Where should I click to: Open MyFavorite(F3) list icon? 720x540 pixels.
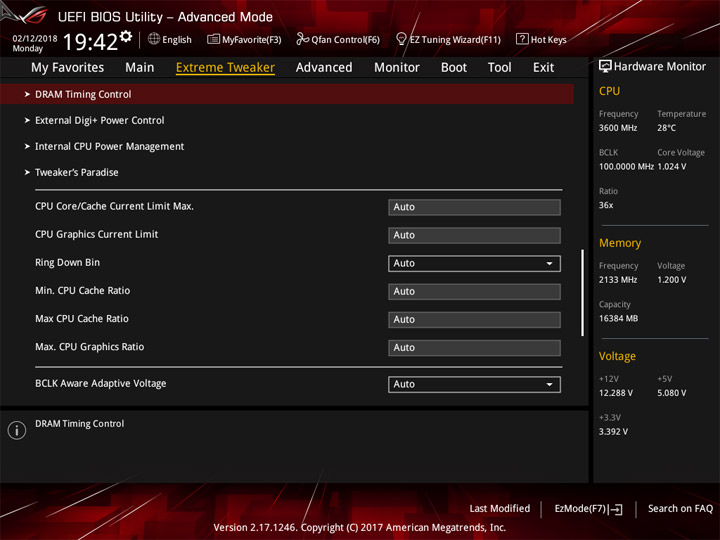pyautogui.click(x=213, y=39)
